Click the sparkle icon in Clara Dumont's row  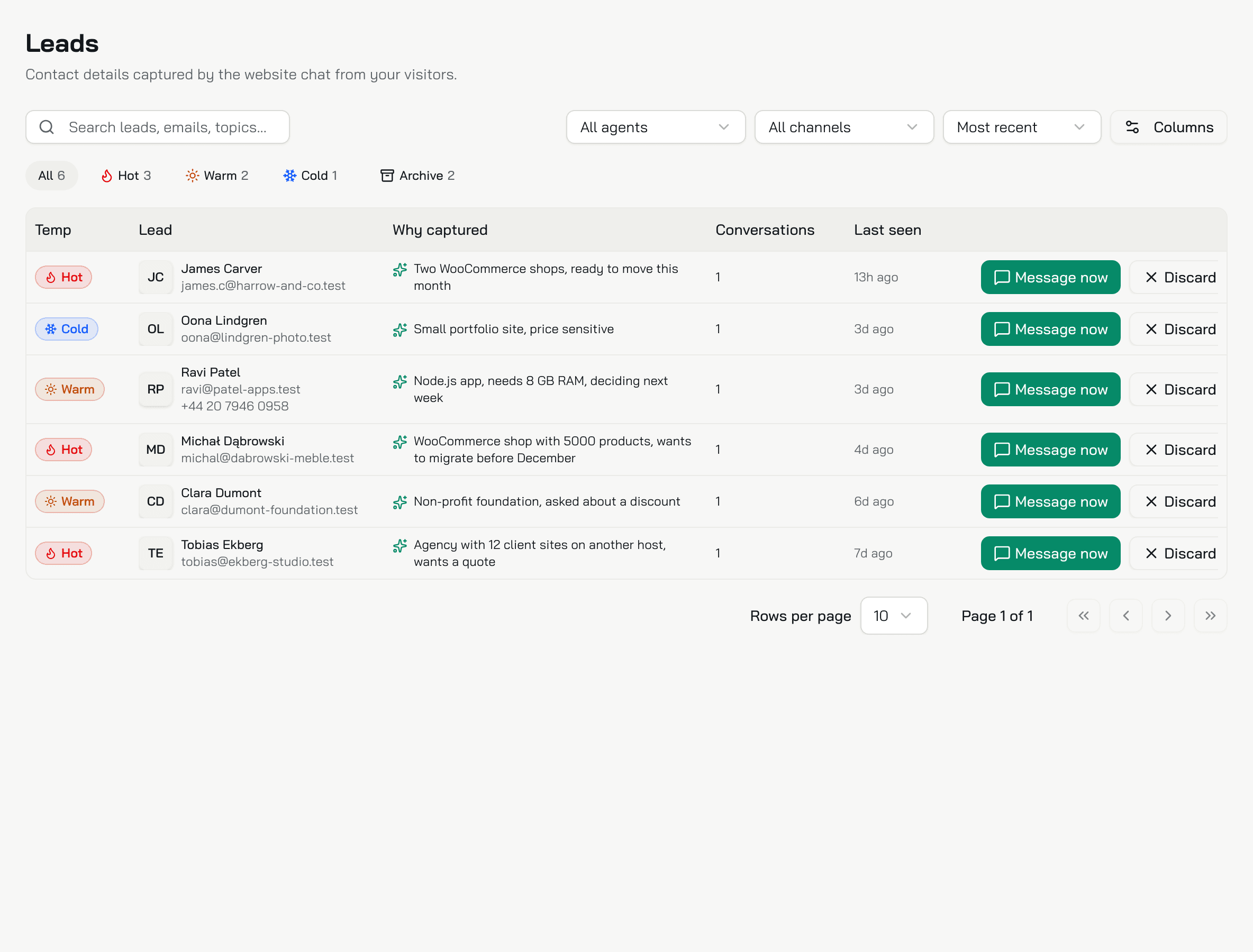399,501
